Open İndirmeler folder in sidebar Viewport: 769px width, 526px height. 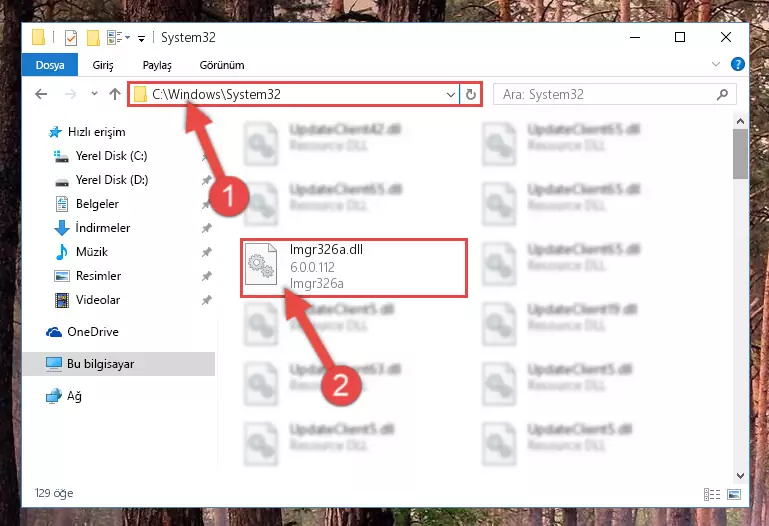point(92,228)
